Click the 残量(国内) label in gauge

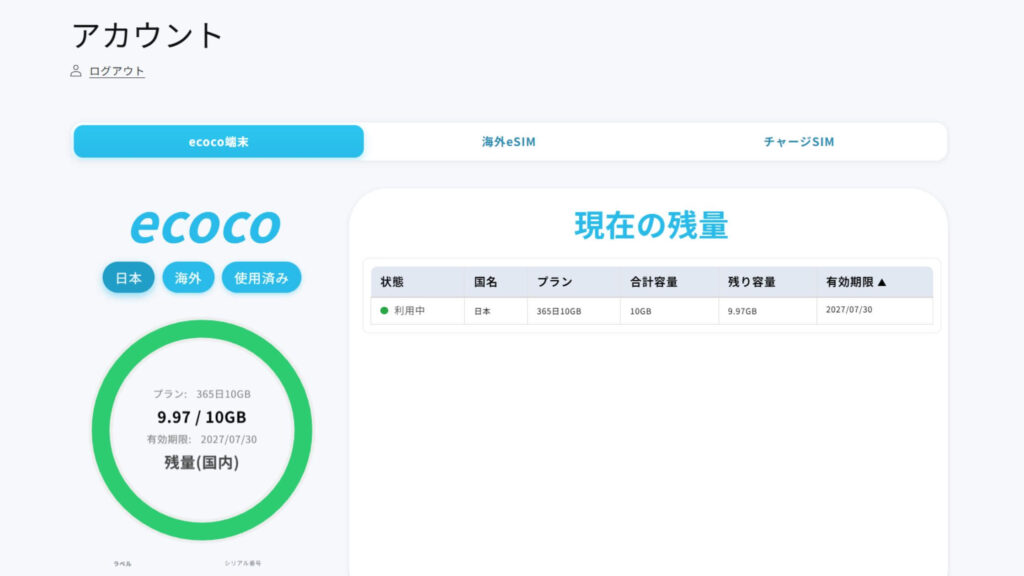(202, 462)
